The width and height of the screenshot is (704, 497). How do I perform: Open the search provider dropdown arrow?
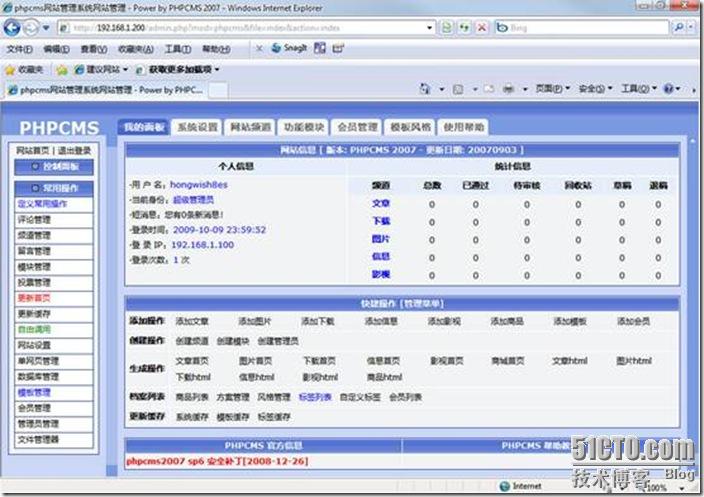tap(691, 28)
